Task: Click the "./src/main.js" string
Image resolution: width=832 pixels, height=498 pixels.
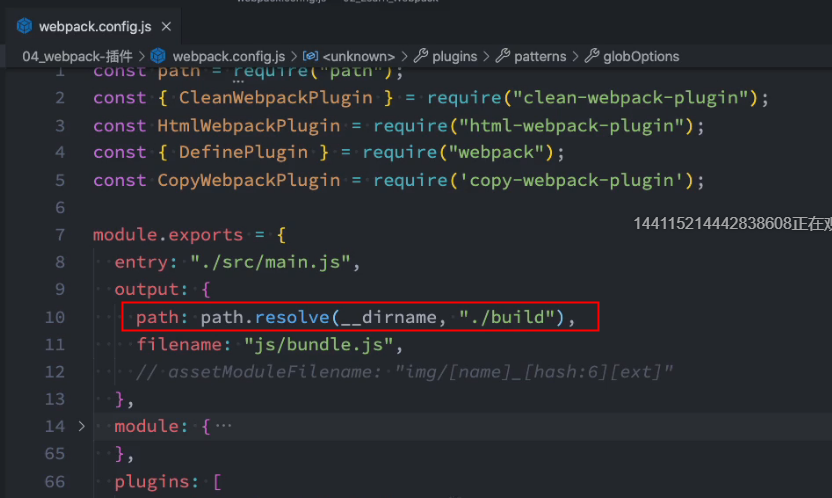Action: point(271,262)
